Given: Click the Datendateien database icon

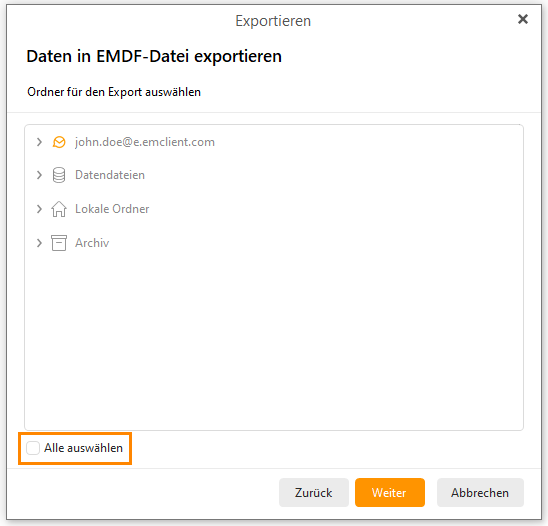Looking at the screenshot, I should click(x=59, y=175).
